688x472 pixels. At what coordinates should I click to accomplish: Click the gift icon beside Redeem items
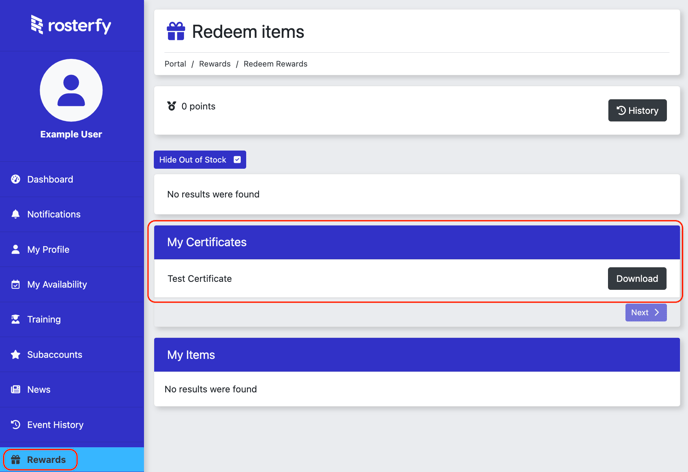pos(176,32)
